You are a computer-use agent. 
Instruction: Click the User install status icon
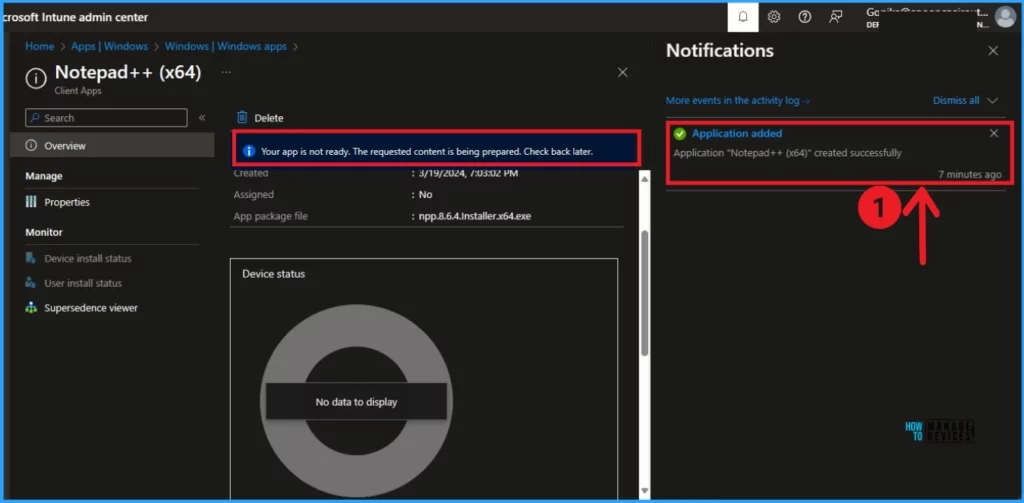pos(31,283)
